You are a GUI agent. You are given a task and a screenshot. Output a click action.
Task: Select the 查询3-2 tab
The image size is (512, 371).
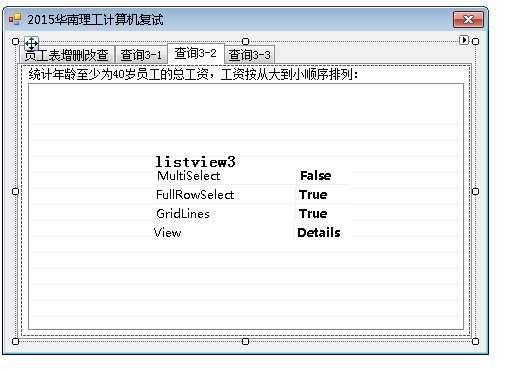pos(196,53)
